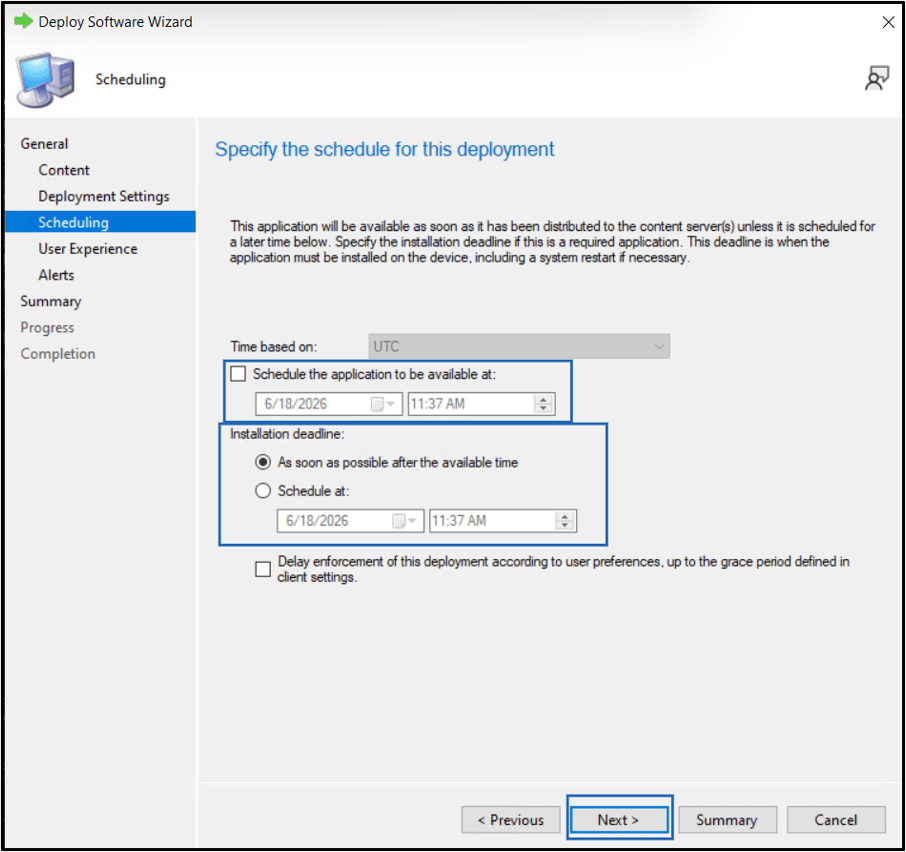Screen dimensions: 906x852
Task: Open the Content wizard page
Action: click(64, 170)
